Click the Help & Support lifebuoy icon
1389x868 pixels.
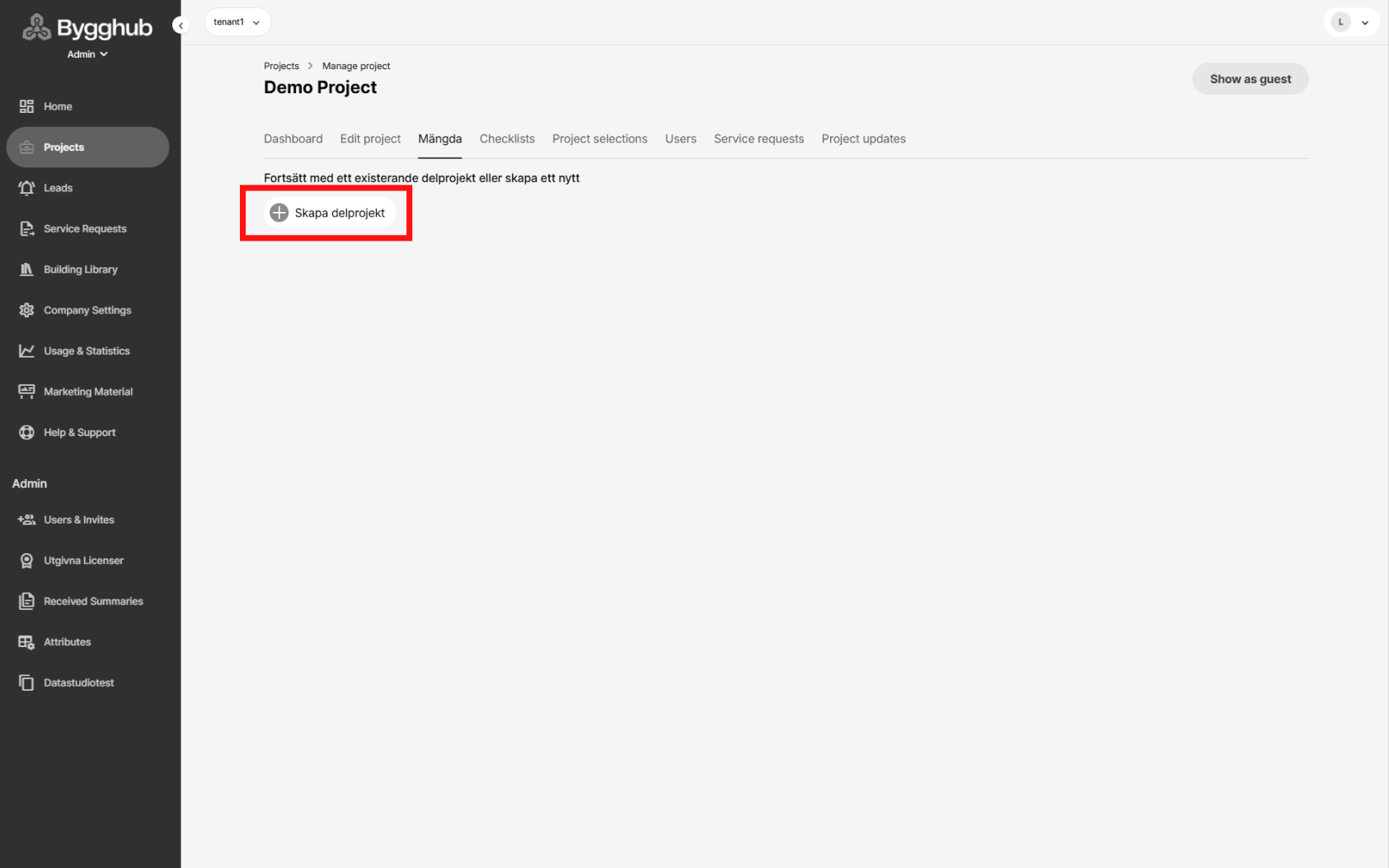click(26, 433)
